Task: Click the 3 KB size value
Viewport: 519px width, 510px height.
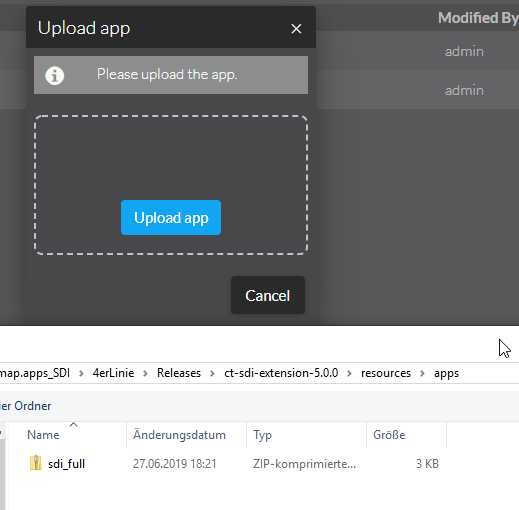Action: pyautogui.click(x=427, y=464)
